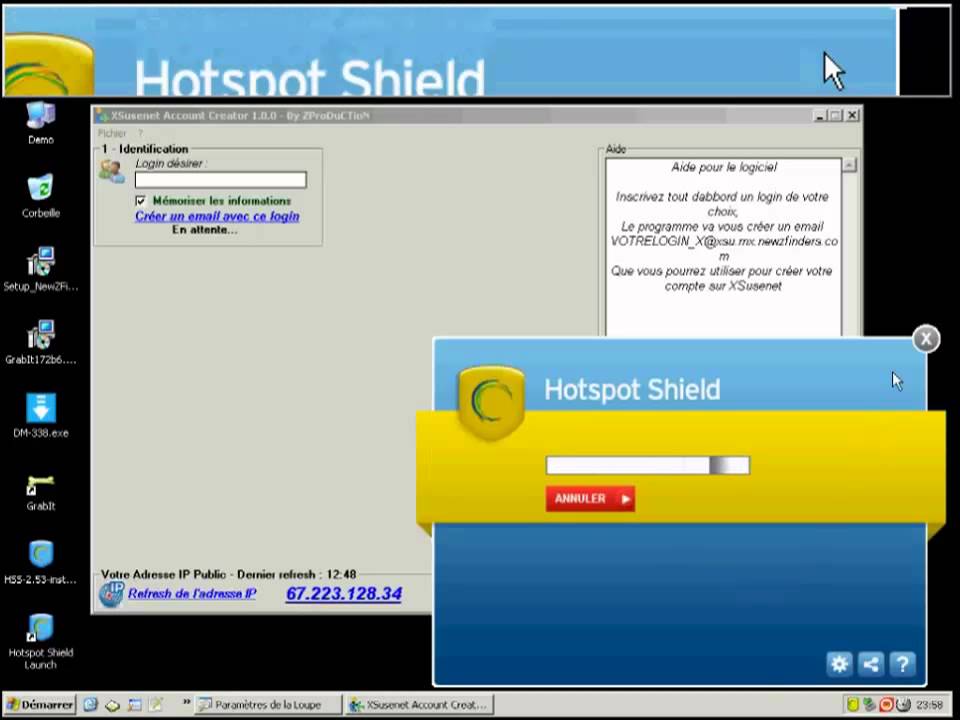Select the Hotspot Shield Launch shortcut
Screen dimensions: 960x720
(x=40, y=628)
